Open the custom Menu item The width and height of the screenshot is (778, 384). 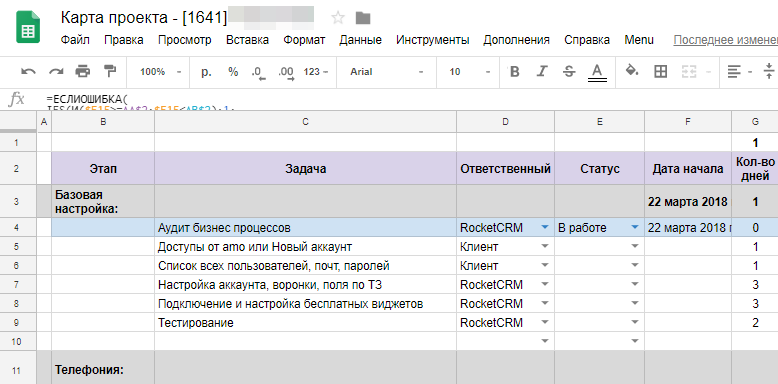tap(639, 40)
